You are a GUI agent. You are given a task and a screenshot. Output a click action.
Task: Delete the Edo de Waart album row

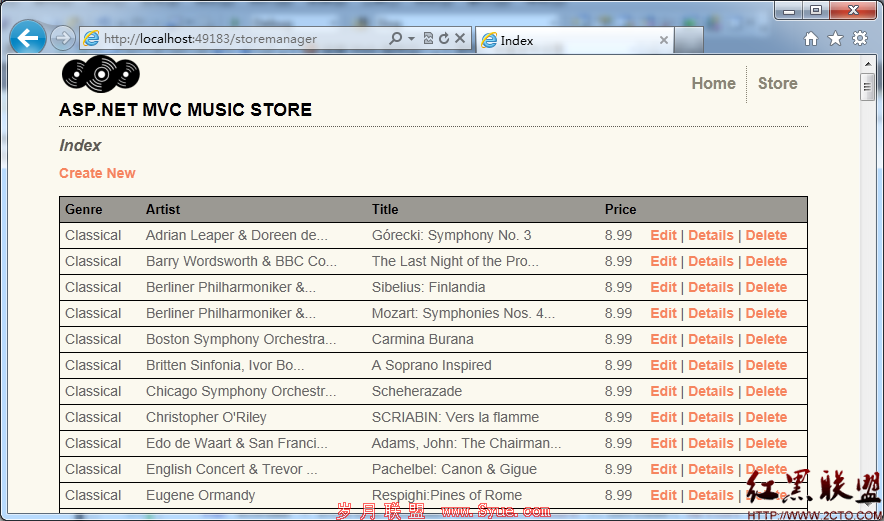tap(766, 443)
